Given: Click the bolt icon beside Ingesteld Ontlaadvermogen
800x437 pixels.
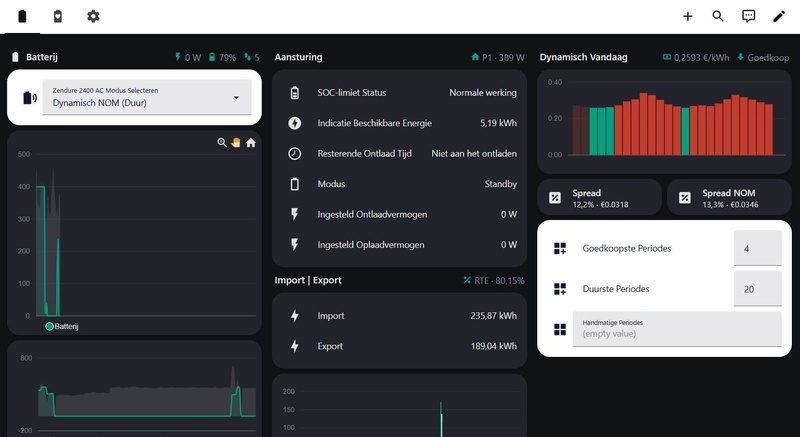Looking at the screenshot, I should click(x=294, y=214).
